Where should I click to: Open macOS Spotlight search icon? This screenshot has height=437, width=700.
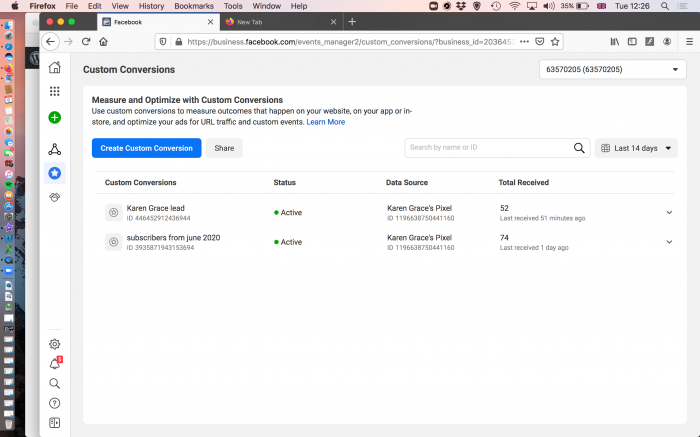click(665, 6)
